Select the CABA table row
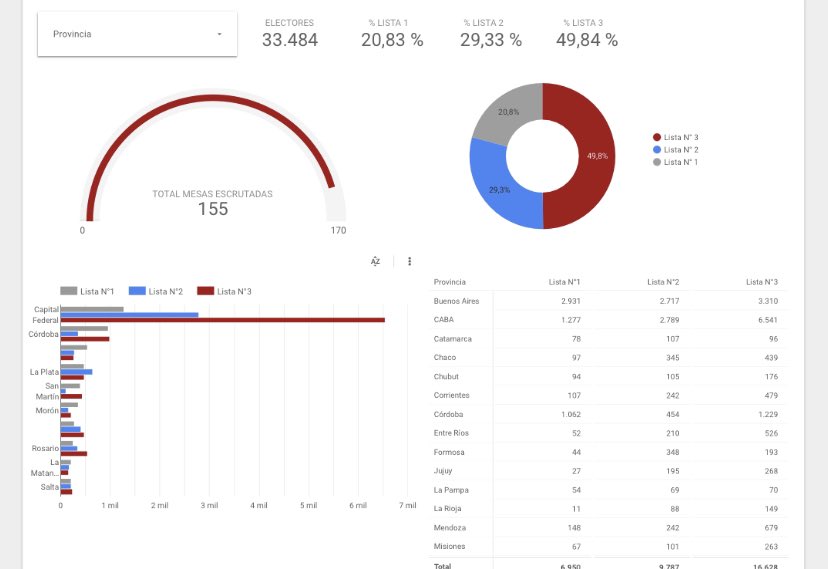This screenshot has width=828, height=569. 607,320
